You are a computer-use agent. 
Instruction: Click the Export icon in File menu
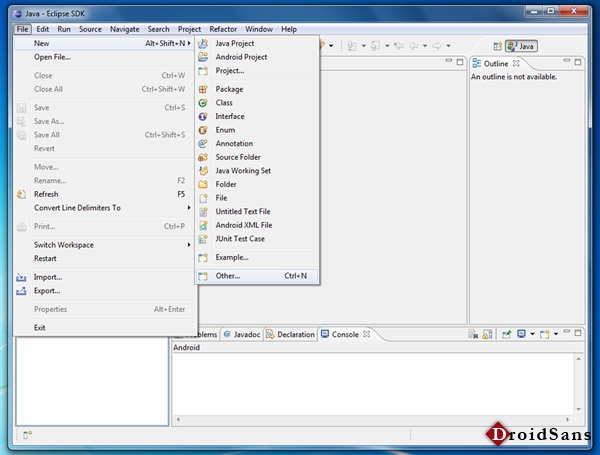pyautogui.click(x=21, y=291)
